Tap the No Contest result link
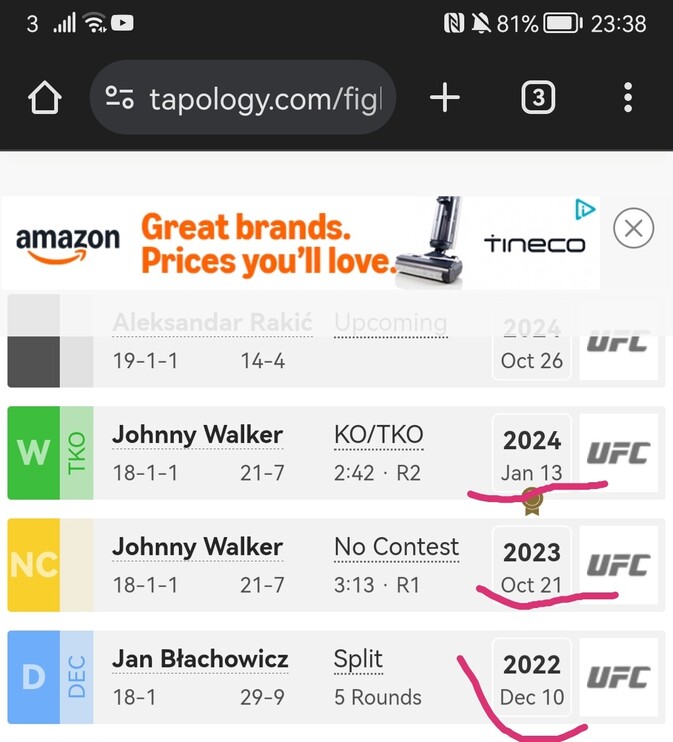The width and height of the screenshot is (673, 742). point(396,547)
